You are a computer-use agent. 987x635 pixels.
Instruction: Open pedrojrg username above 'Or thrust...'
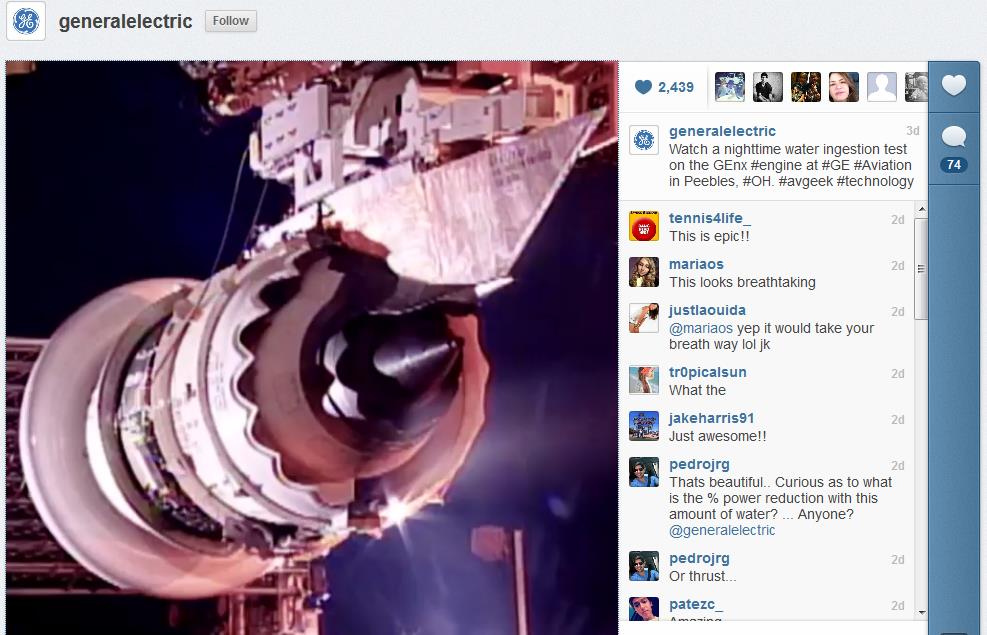[x=699, y=558]
